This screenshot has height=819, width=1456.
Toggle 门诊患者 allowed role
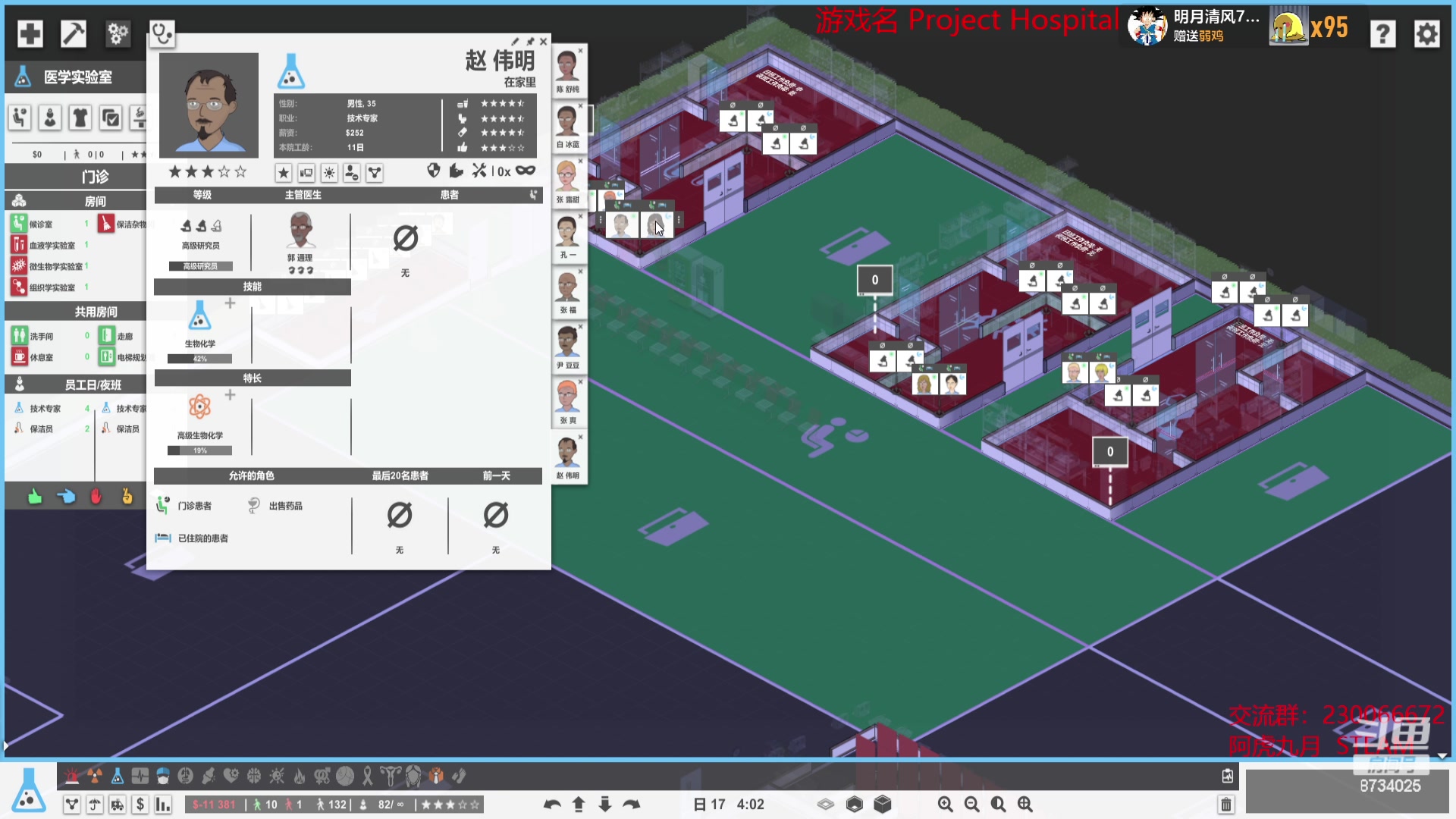click(x=184, y=506)
